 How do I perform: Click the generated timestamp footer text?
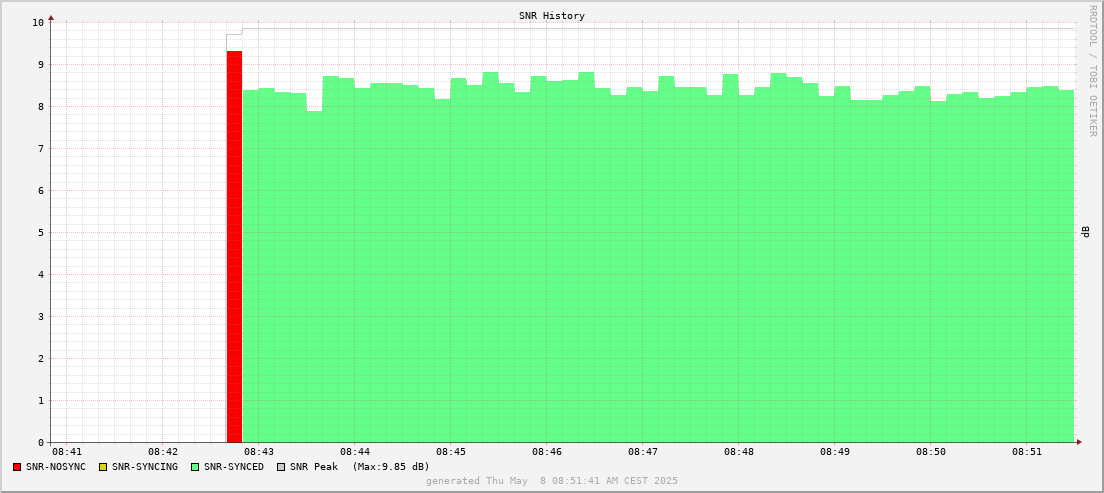(552, 481)
